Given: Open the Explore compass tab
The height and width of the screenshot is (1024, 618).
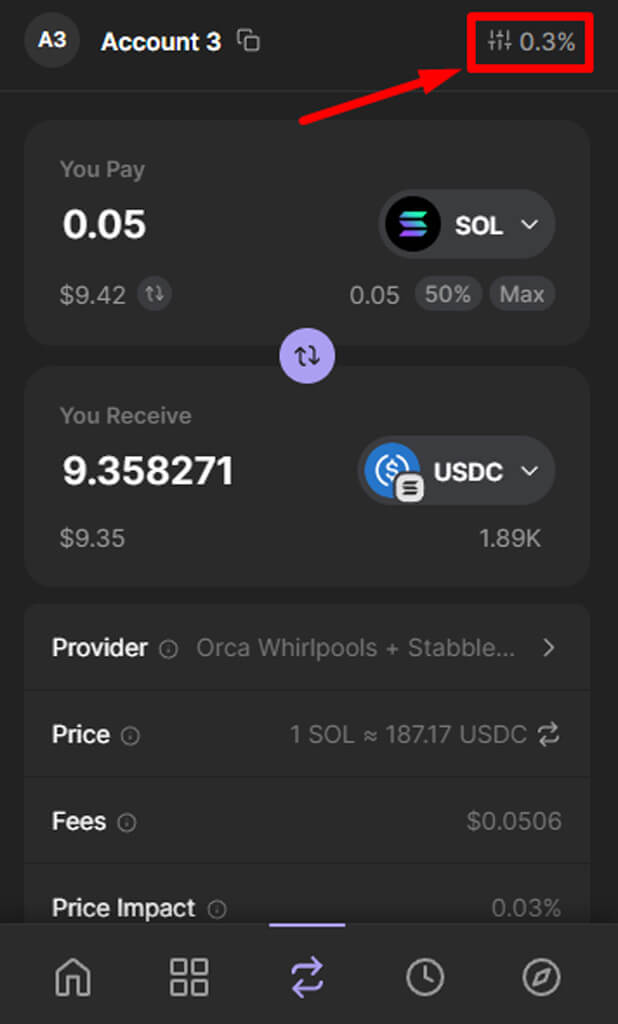Looking at the screenshot, I should 542,976.
